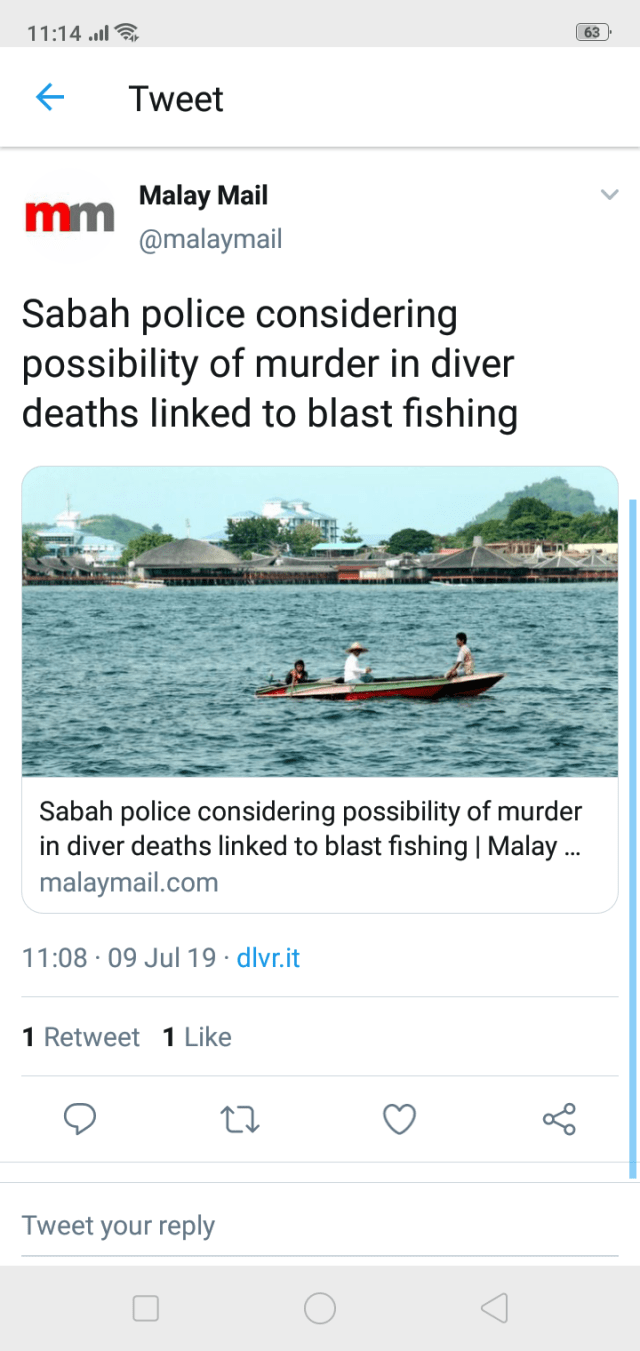Tap the back arrow icon
This screenshot has width=640, height=1351.
50,97
